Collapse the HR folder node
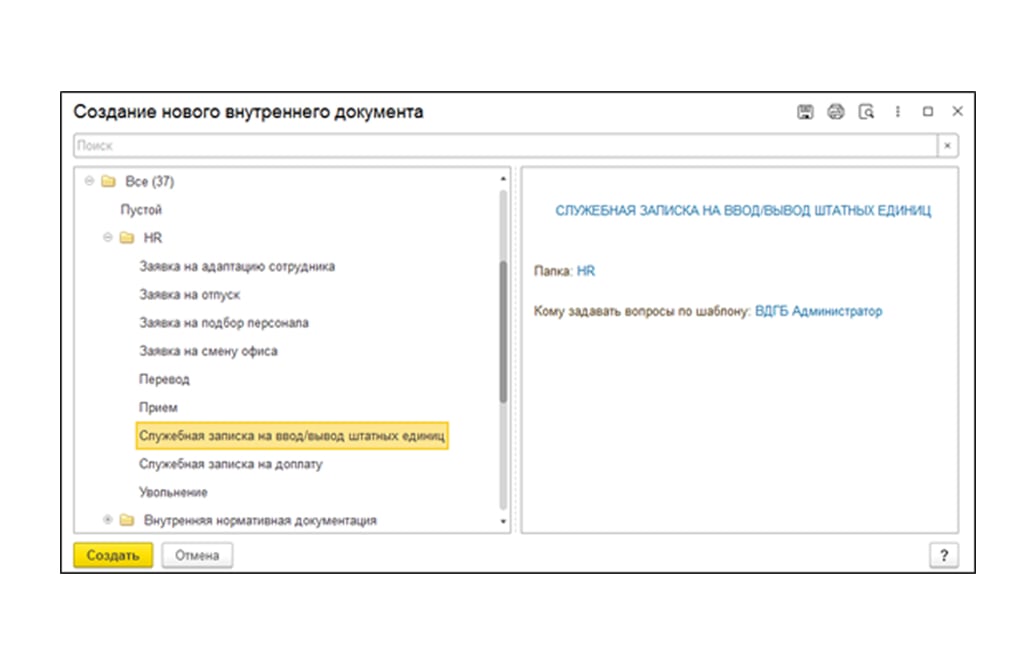Screen dimensions: 1036x665 tap(108, 239)
